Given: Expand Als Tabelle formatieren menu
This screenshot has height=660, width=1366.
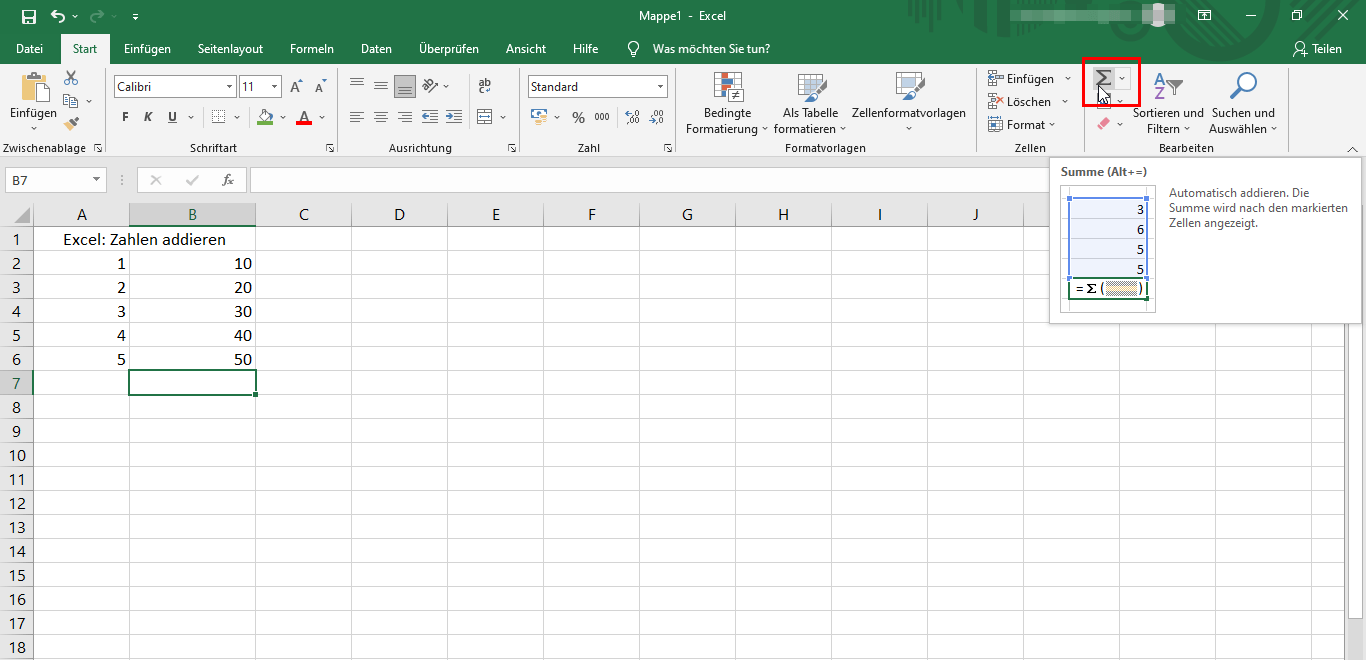Looking at the screenshot, I should 811,104.
